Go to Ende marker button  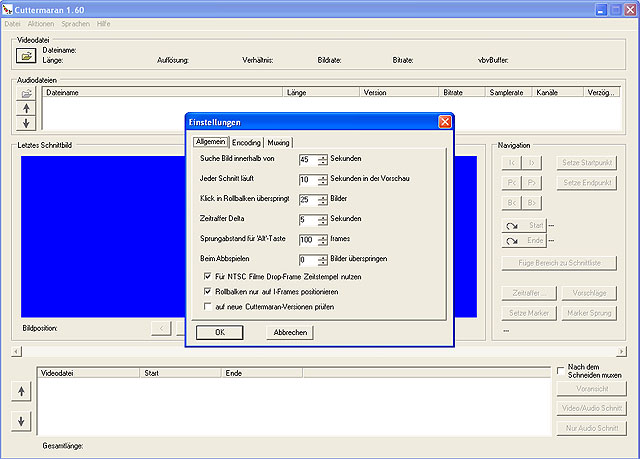(524, 241)
